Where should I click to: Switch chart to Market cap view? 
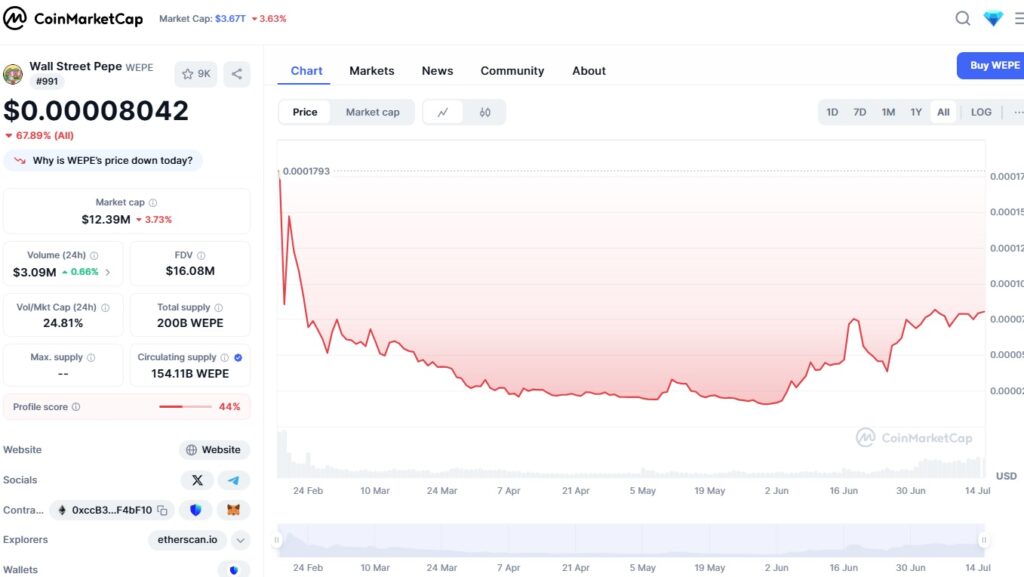pos(372,112)
